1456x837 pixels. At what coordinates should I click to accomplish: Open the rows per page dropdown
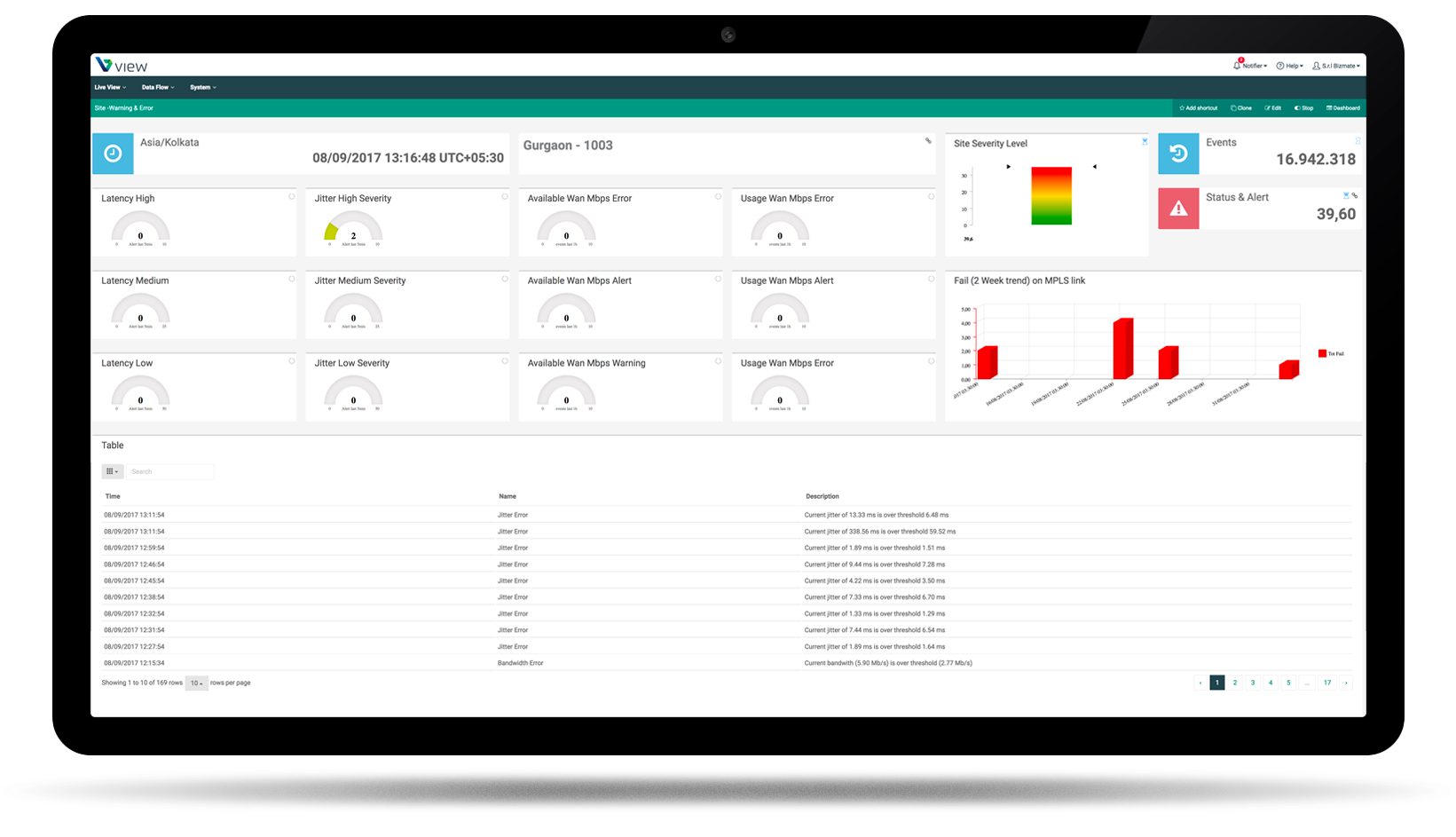[x=196, y=683]
